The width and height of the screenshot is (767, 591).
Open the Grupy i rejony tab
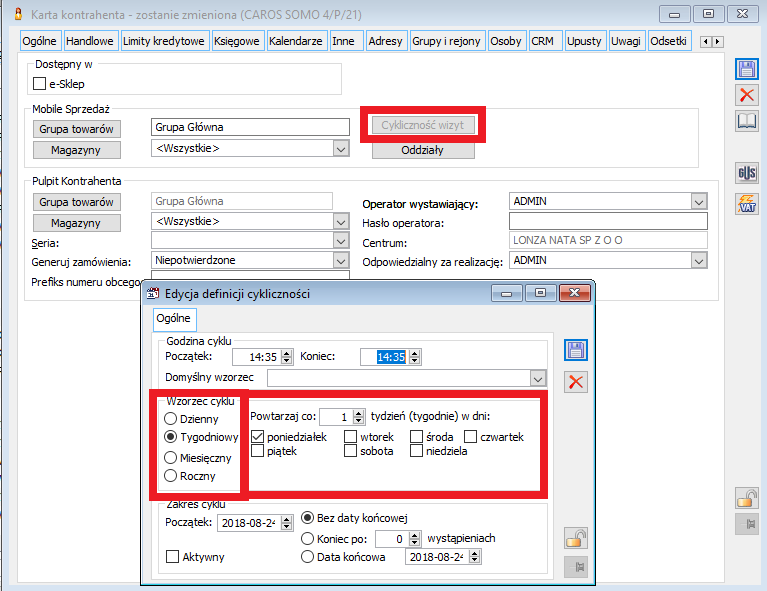click(x=447, y=41)
